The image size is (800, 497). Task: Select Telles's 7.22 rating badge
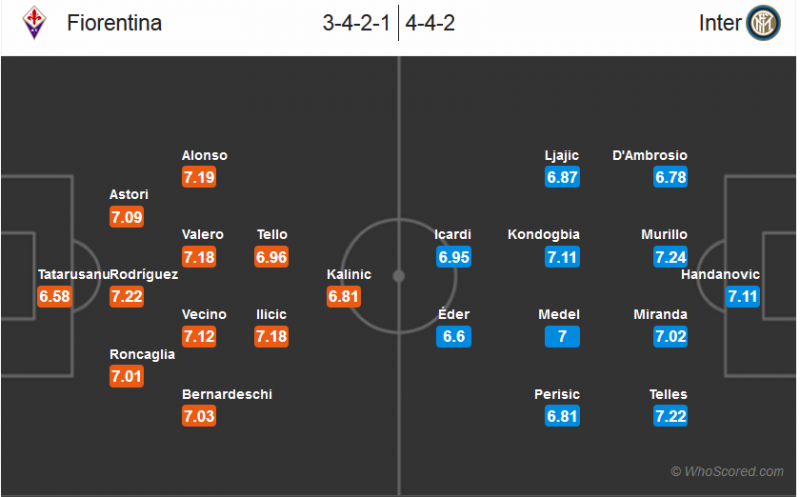pos(670,416)
